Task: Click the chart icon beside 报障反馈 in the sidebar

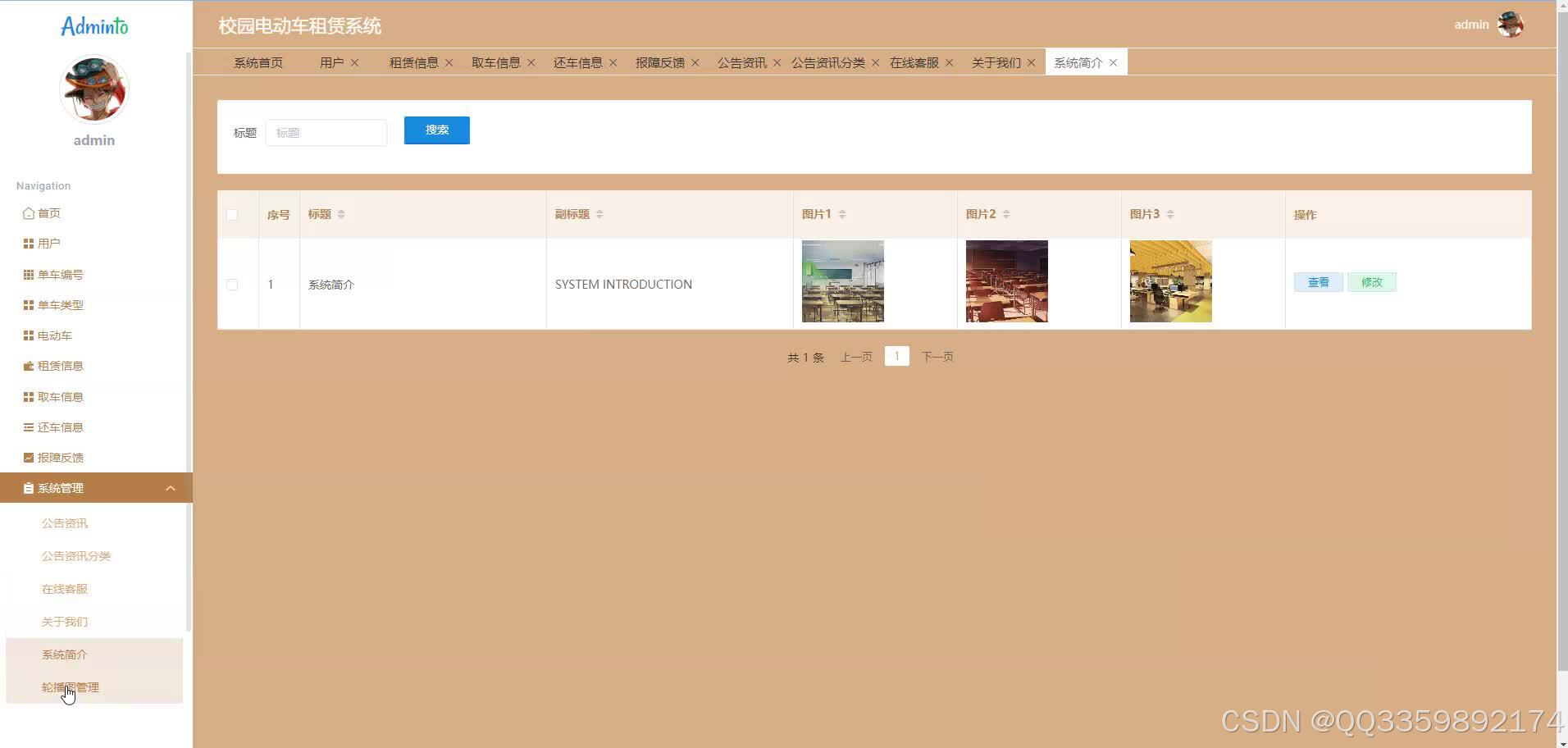Action: click(29, 458)
